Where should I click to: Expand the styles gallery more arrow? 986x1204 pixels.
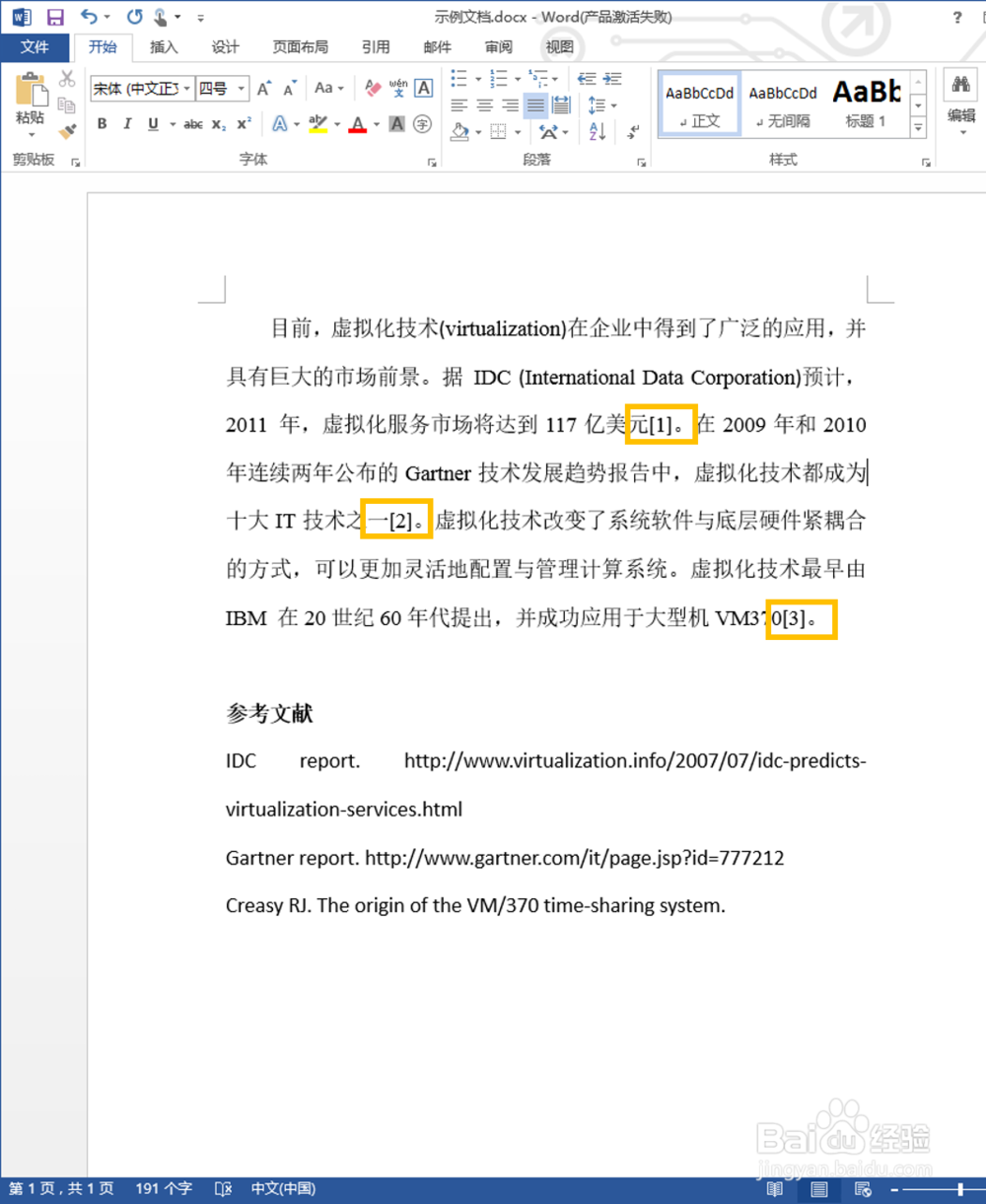pyautogui.click(x=919, y=128)
